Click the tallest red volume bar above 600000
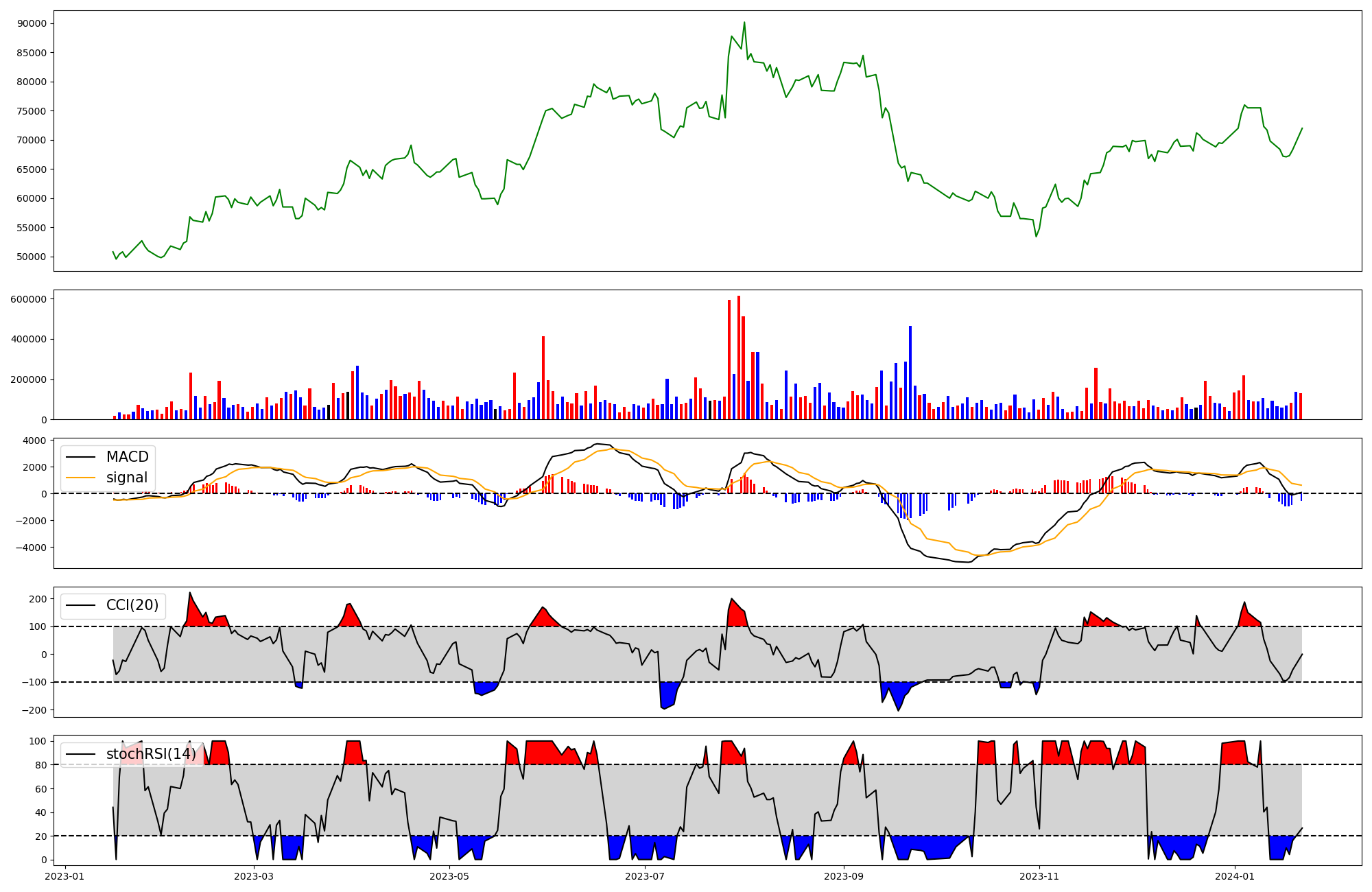 [739, 357]
